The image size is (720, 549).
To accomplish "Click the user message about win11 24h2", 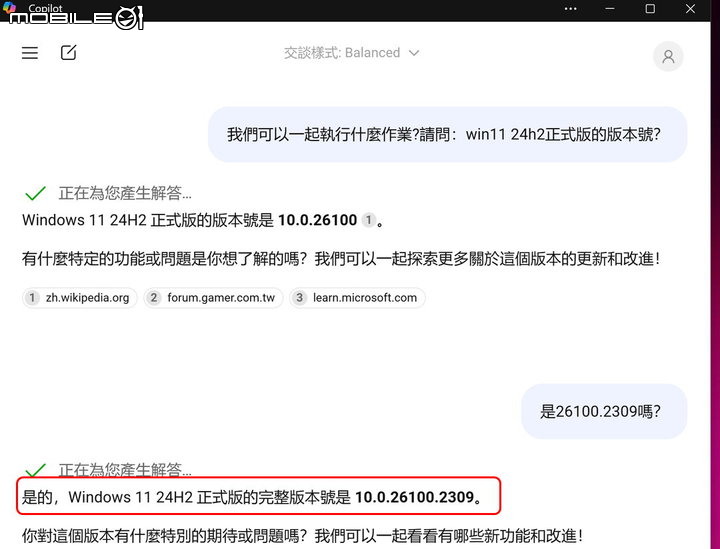I will click(x=447, y=134).
